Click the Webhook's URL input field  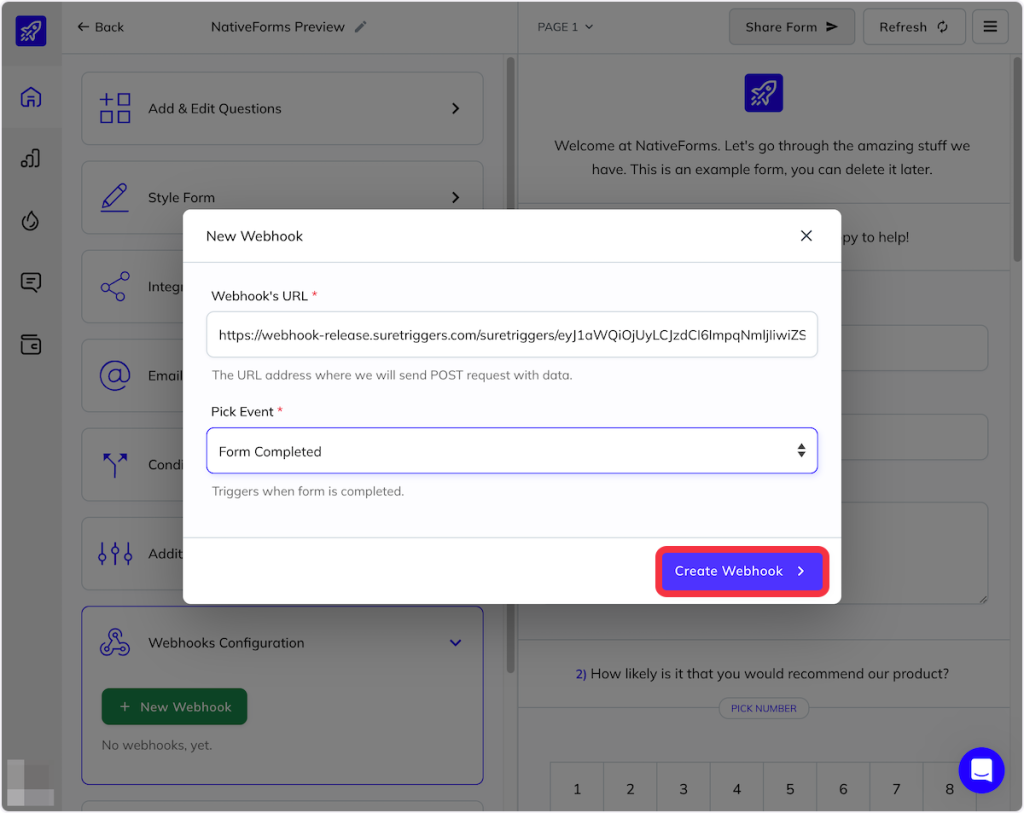point(511,336)
